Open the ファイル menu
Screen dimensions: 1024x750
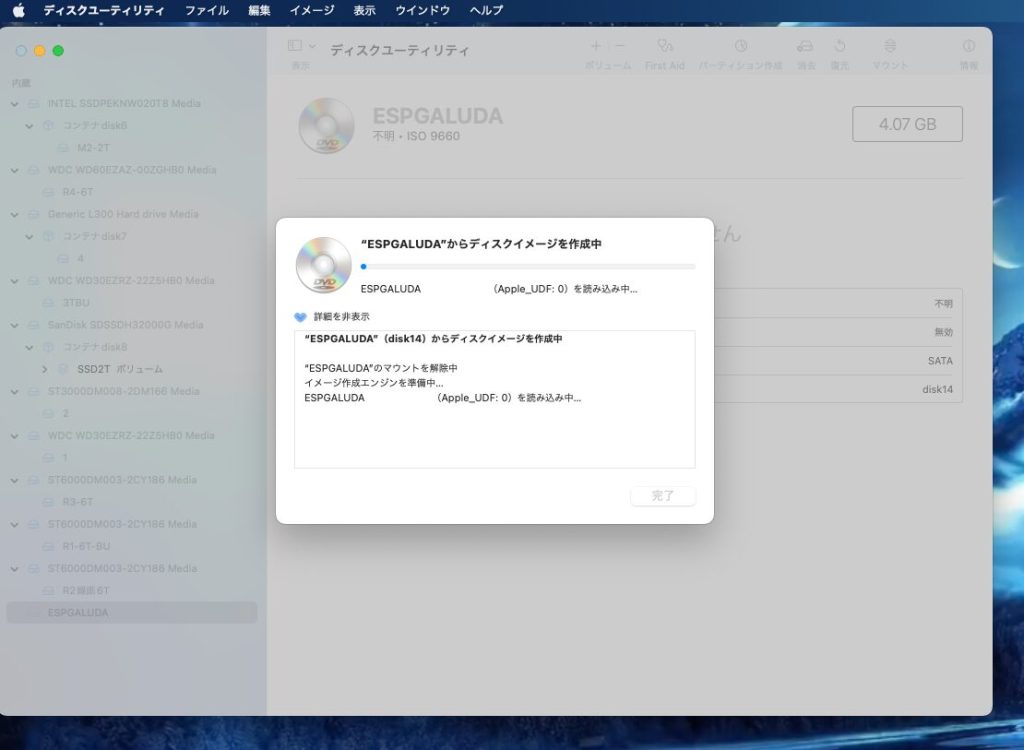click(206, 10)
